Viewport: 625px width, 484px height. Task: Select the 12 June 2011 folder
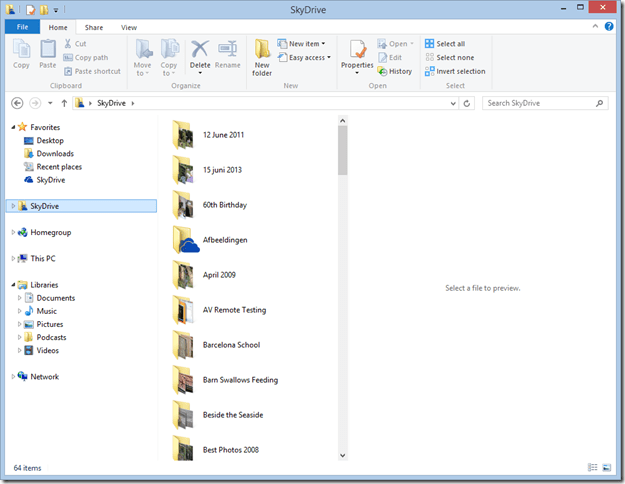tap(208, 135)
